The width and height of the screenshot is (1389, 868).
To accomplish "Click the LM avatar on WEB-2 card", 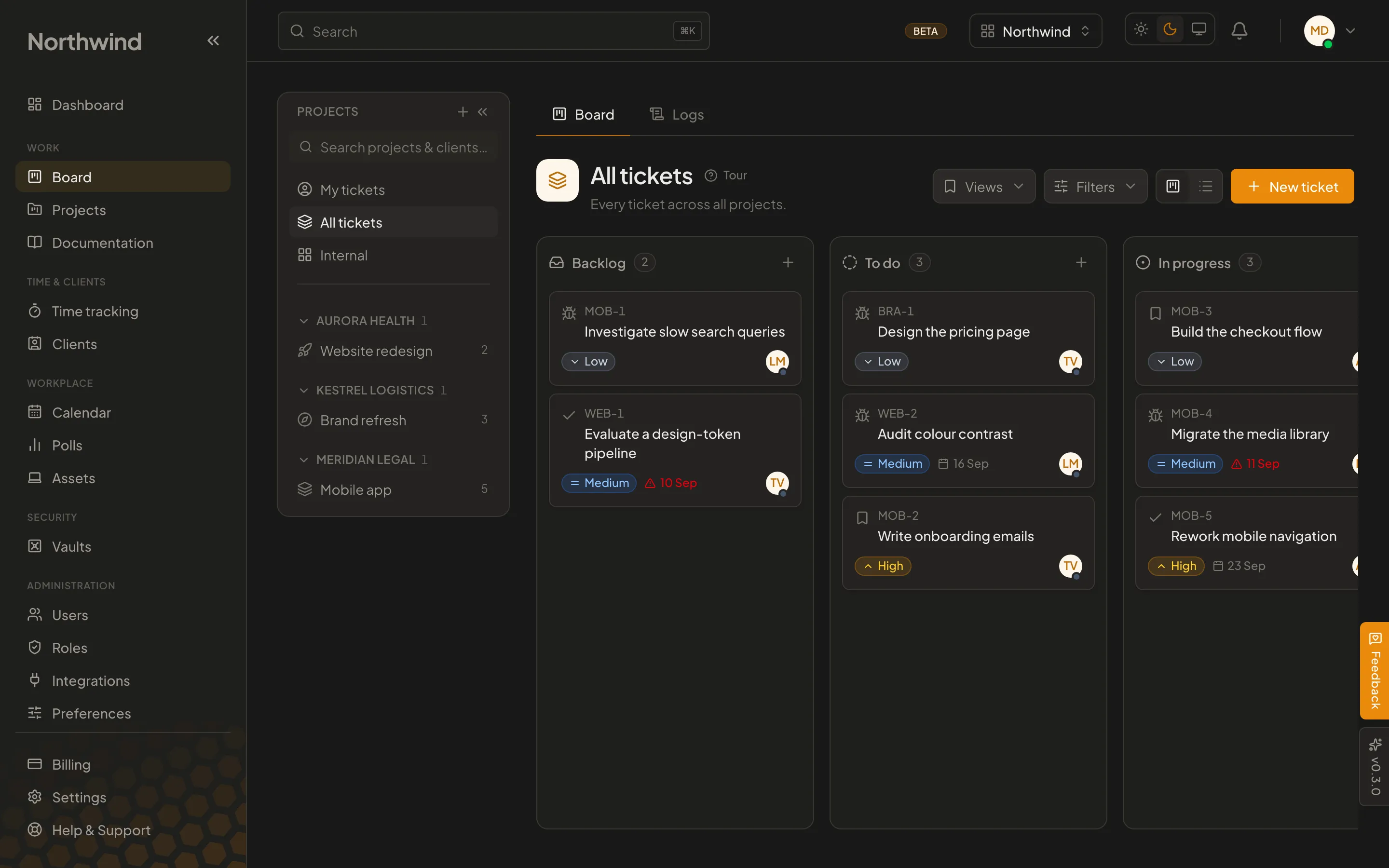I will (1071, 464).
